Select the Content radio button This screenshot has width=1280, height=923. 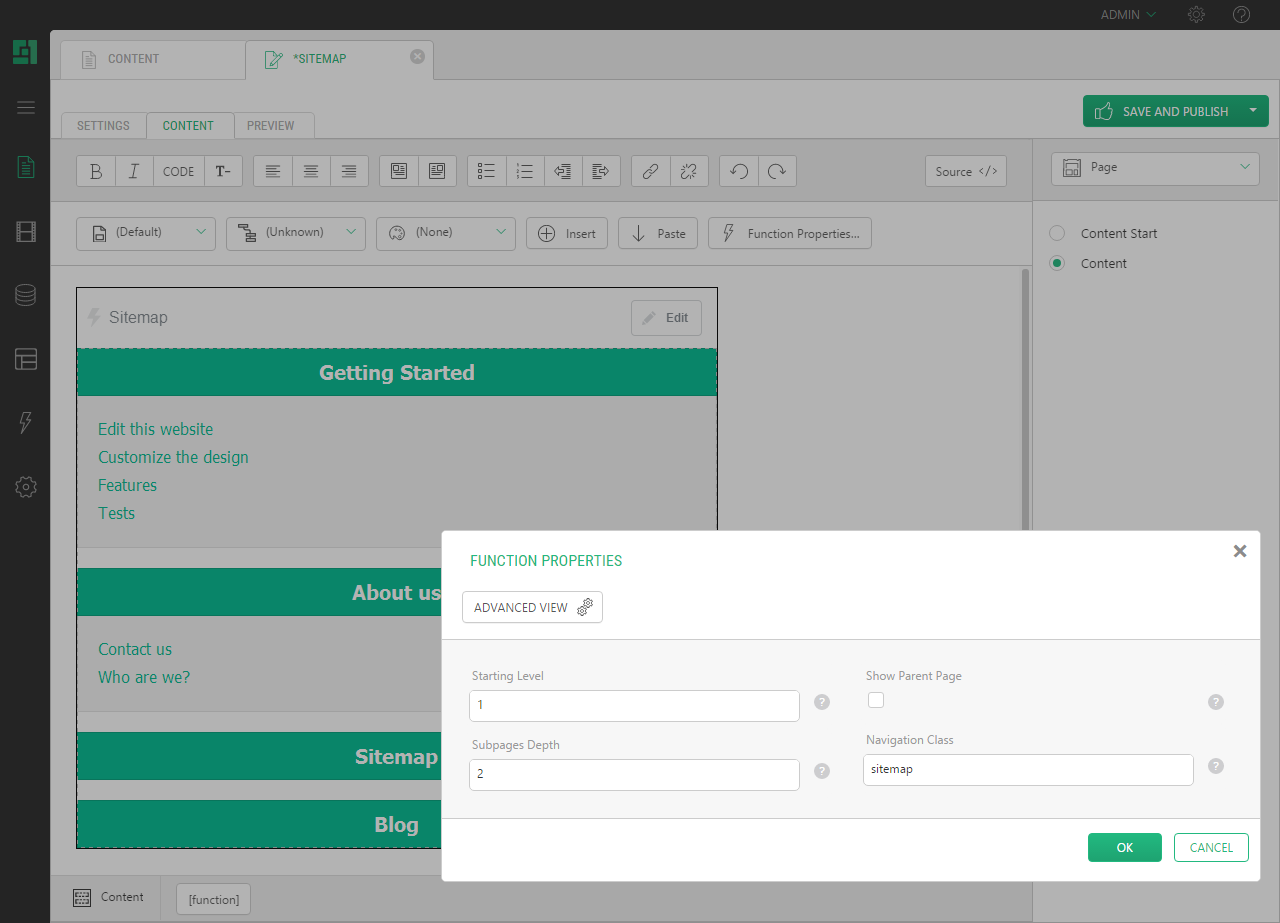click(1057, 263)
